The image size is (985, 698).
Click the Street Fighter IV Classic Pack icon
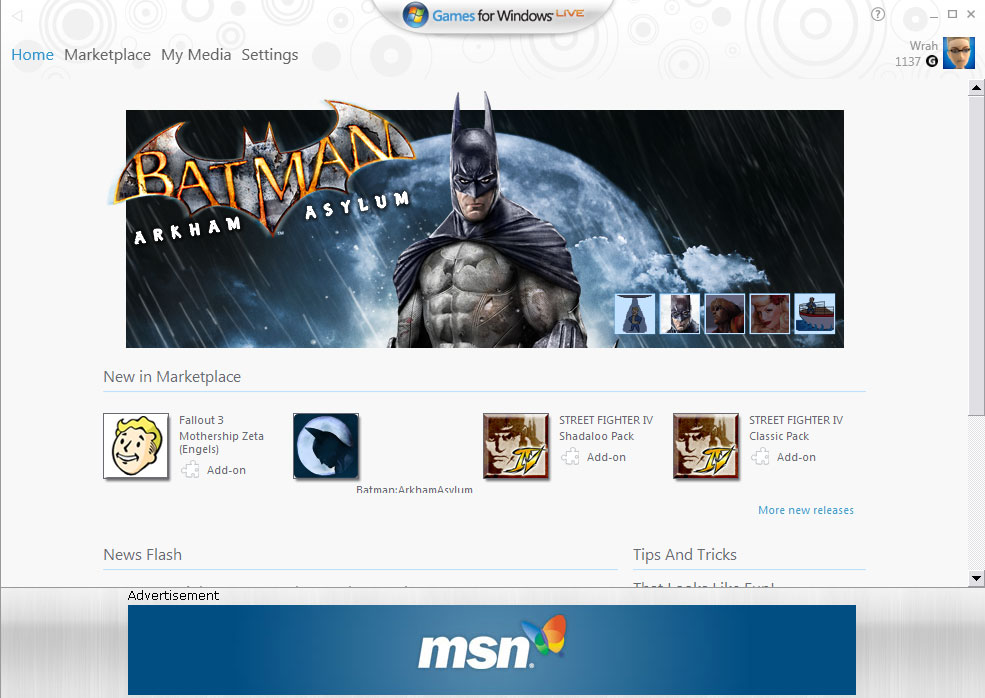click(x=705, y=446)
